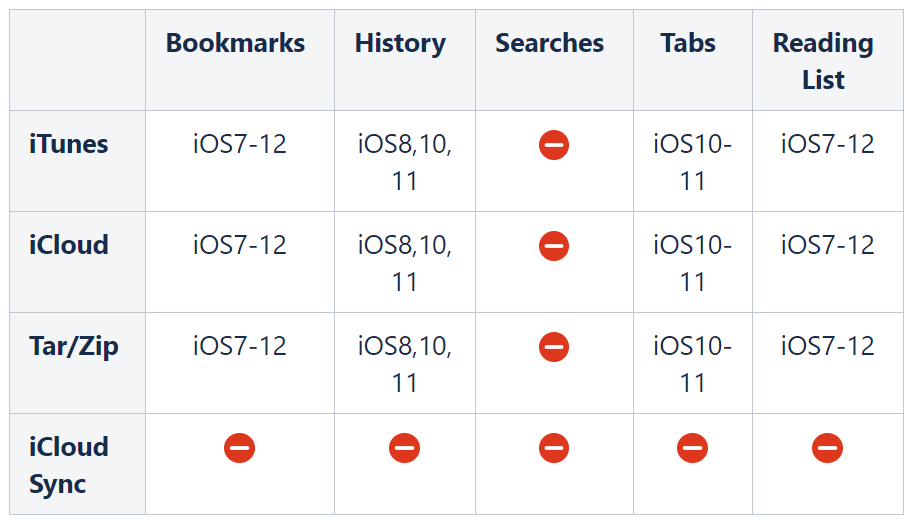The height and width of the screenshot is (522, 921).
Task: Click the iCloud Sync row label
Action: tap(69, 465)
